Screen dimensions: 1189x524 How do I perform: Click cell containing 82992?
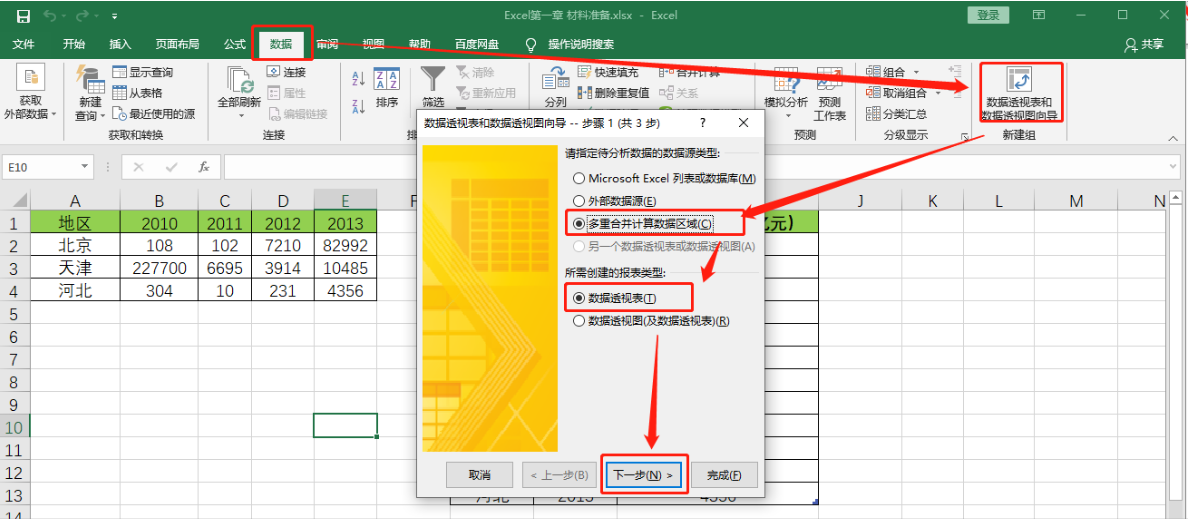pyautogui.click(x=345, y=245)
